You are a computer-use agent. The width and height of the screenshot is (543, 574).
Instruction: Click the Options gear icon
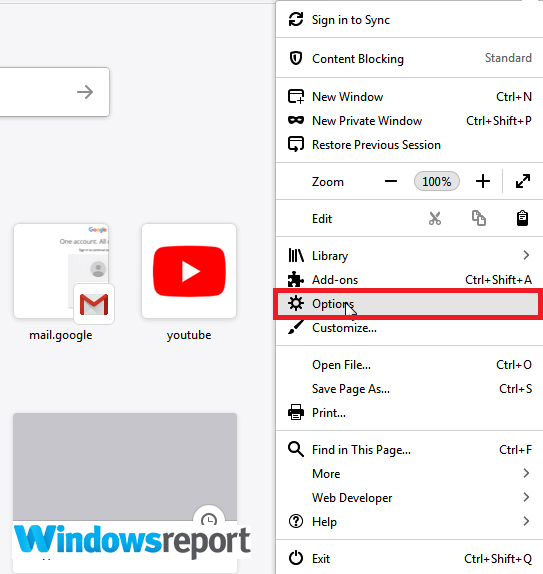[296, 303]
